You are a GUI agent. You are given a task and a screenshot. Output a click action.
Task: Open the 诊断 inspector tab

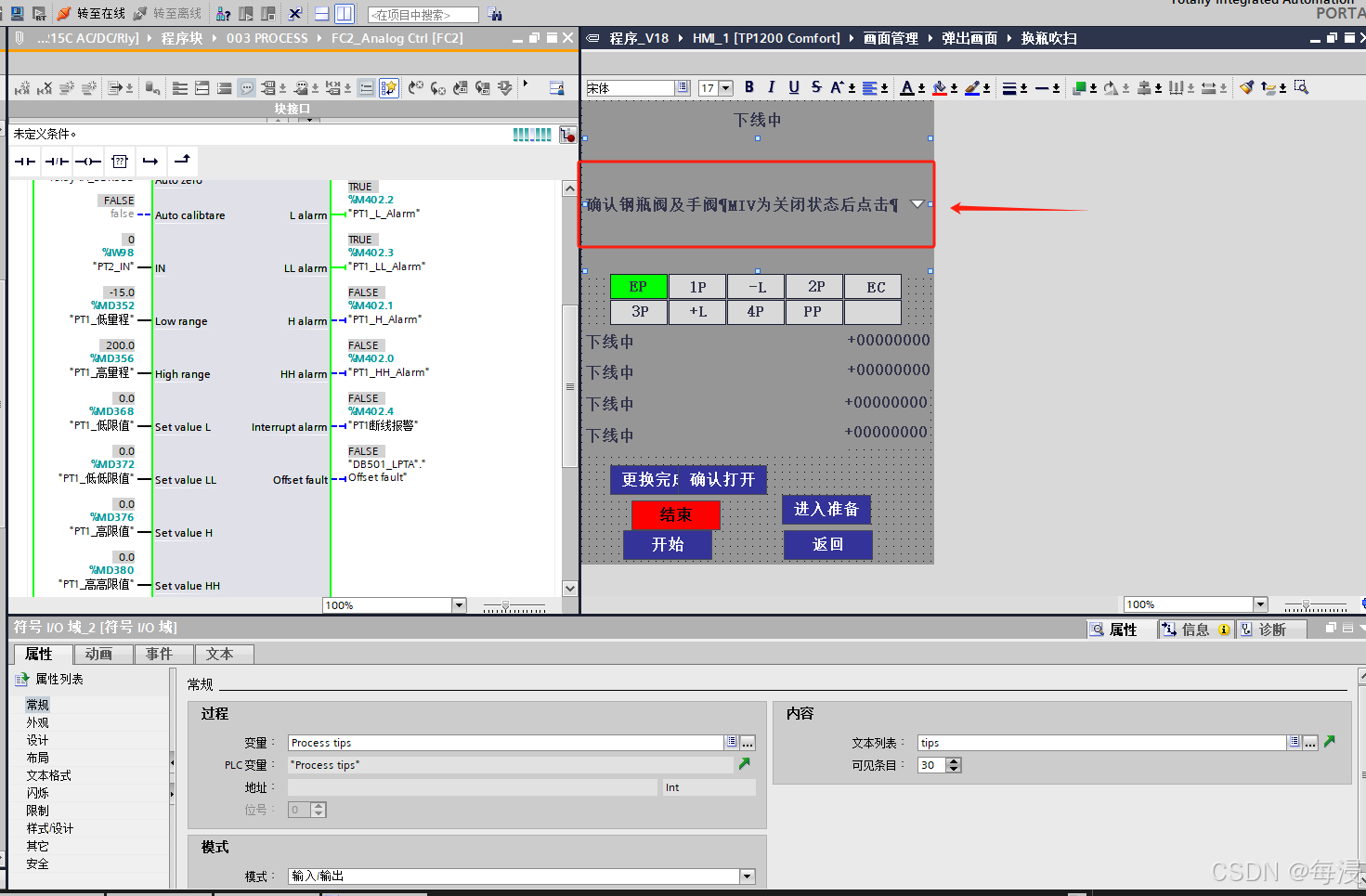[1271, 630]
